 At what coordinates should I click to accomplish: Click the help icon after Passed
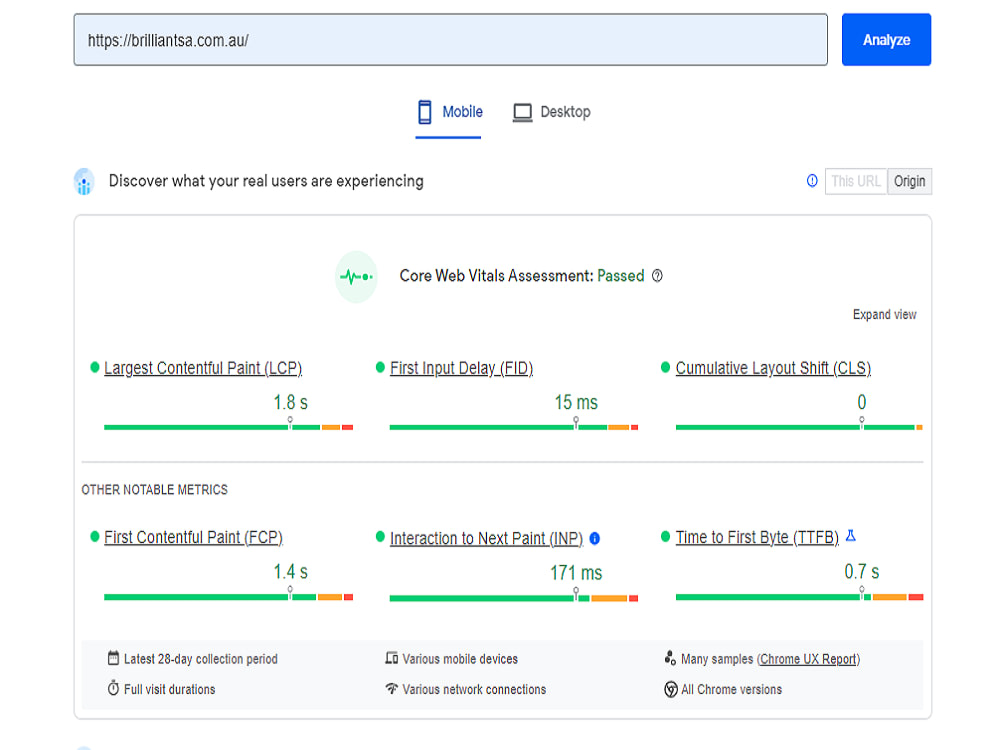click(658, 276)
